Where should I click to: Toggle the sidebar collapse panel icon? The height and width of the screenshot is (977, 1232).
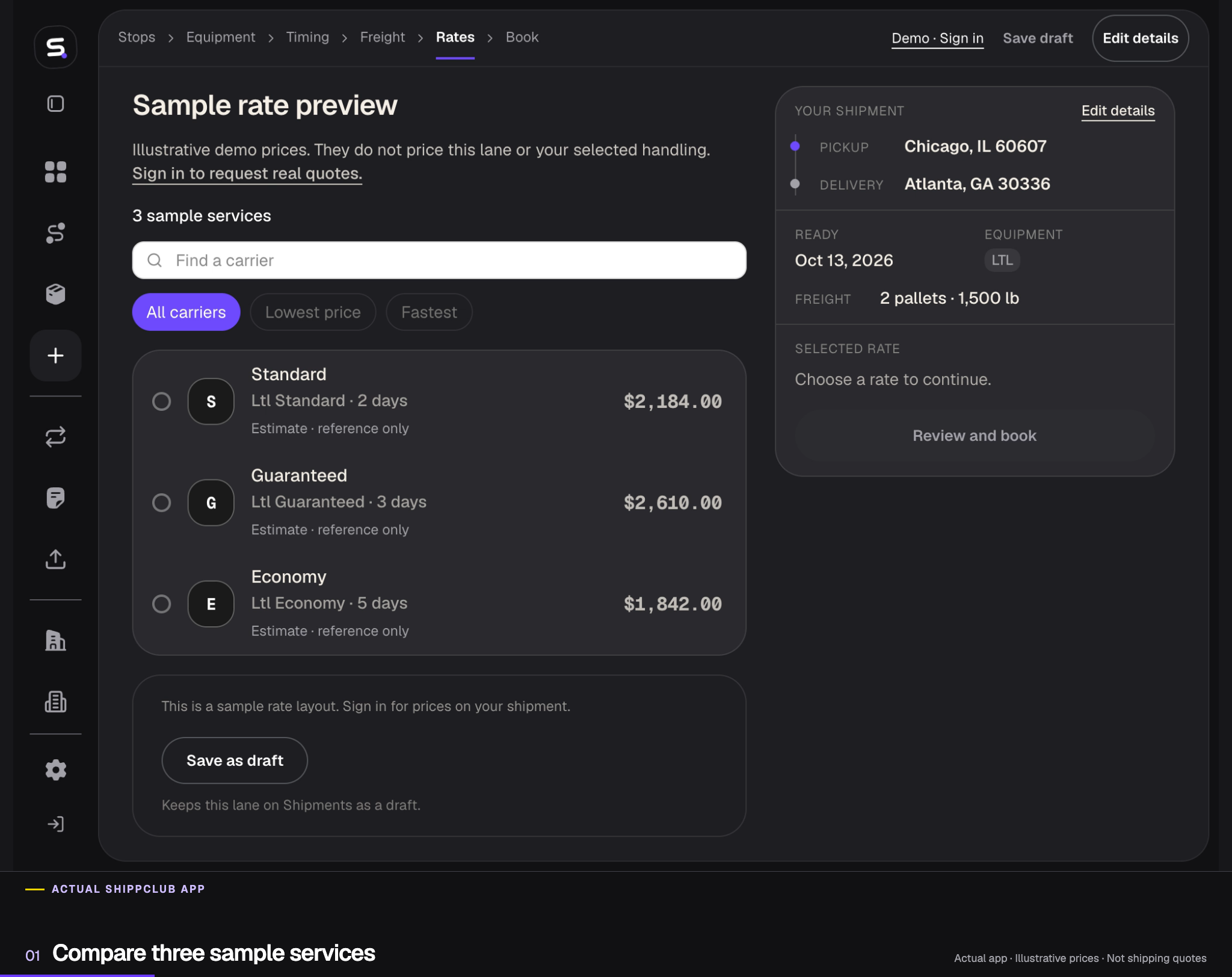(x=55, y=104)
